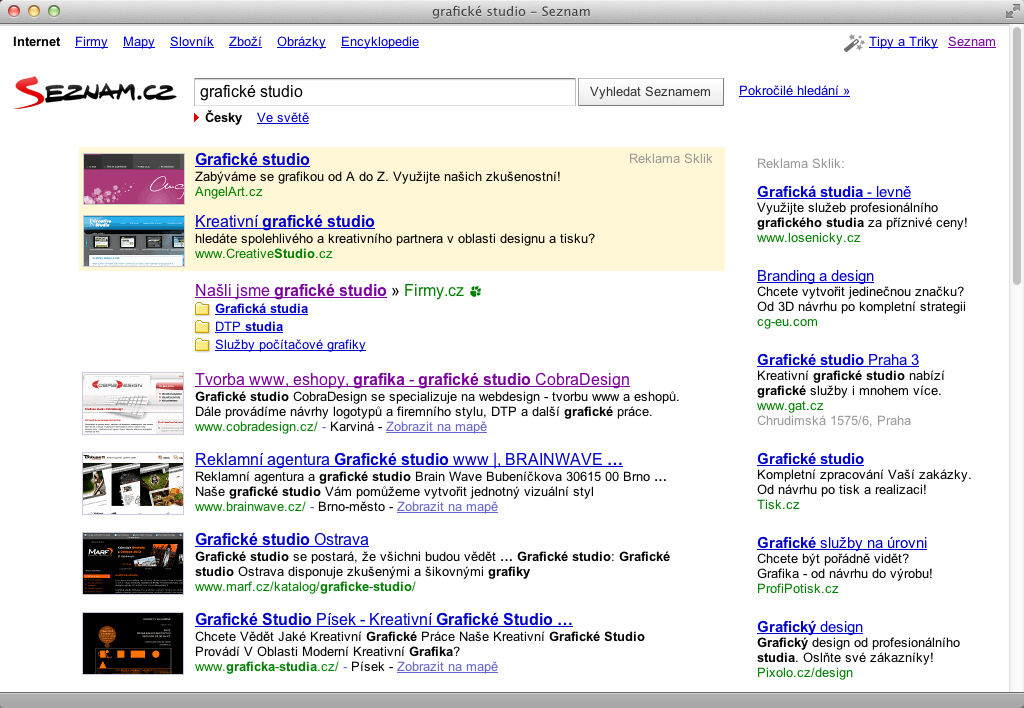
Task: Click the www.graficka-studia.cz/ URL text
Action: tap(266, 667)
